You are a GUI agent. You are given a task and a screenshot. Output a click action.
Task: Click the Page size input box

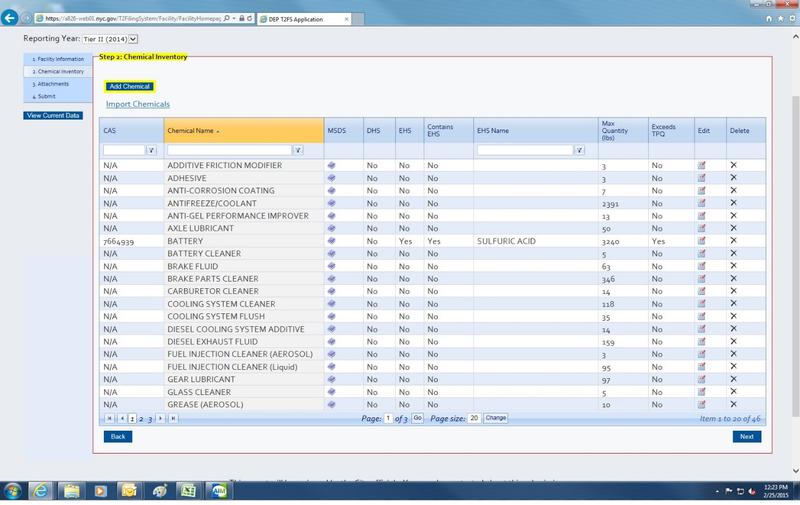[474, 418]
